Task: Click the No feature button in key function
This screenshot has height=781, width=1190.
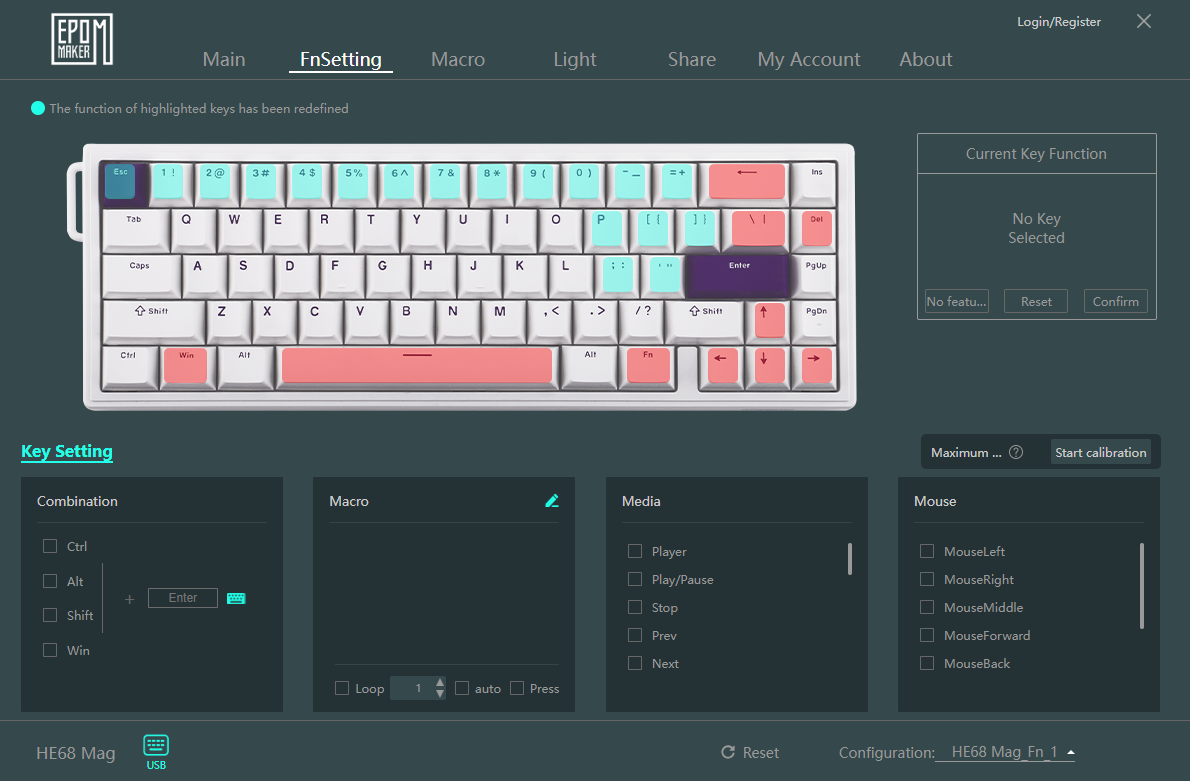Action: (957, 301)
